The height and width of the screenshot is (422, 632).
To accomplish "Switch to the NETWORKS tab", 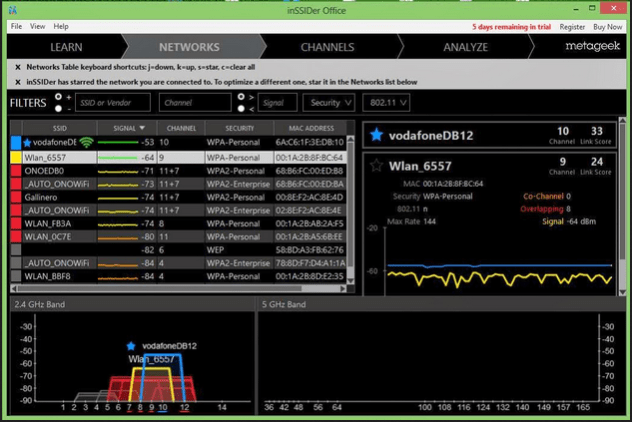I will pos(189,47).
